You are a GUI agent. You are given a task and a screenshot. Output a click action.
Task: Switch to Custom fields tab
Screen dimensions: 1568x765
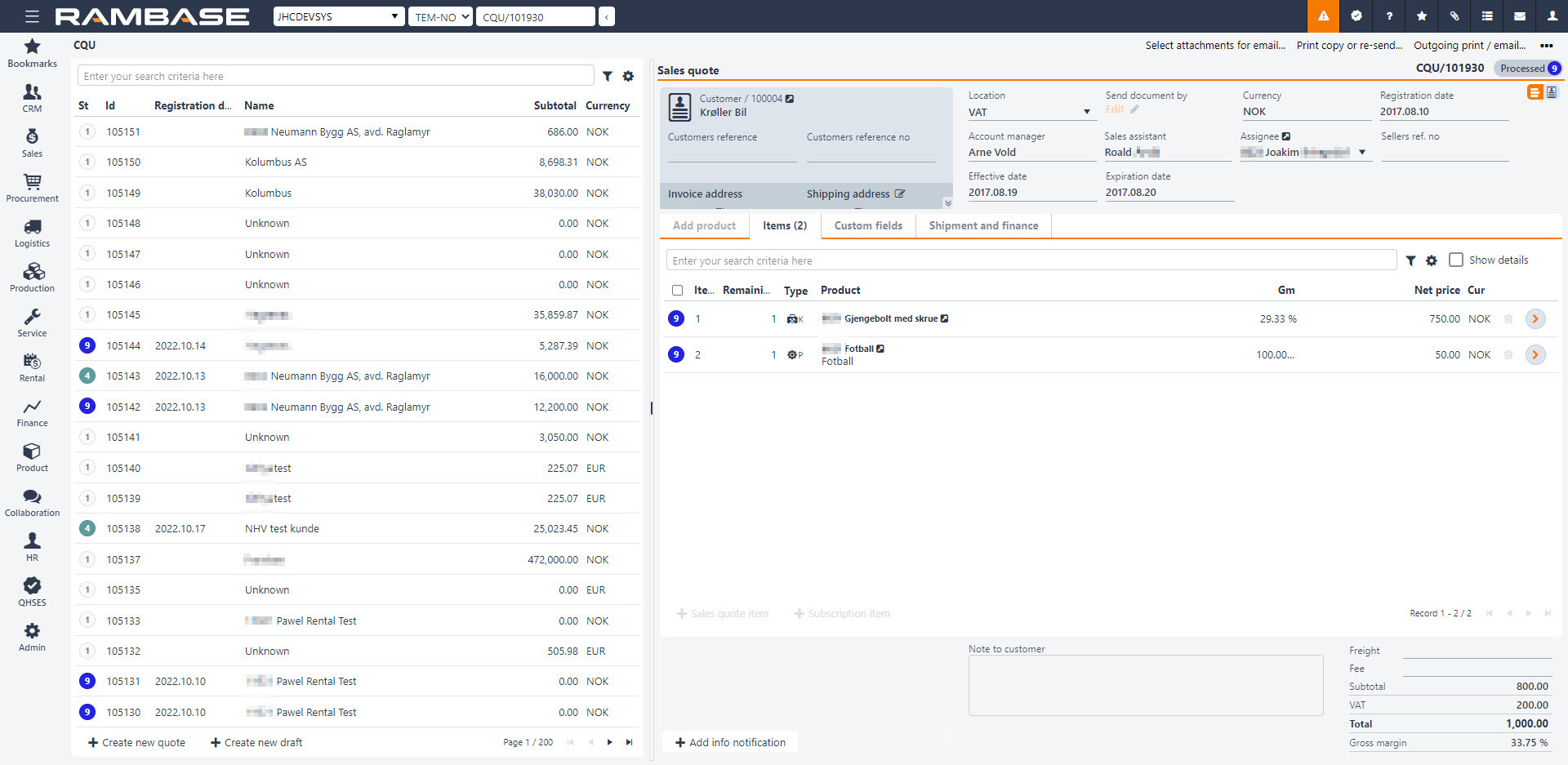click(x=867, y=225)
